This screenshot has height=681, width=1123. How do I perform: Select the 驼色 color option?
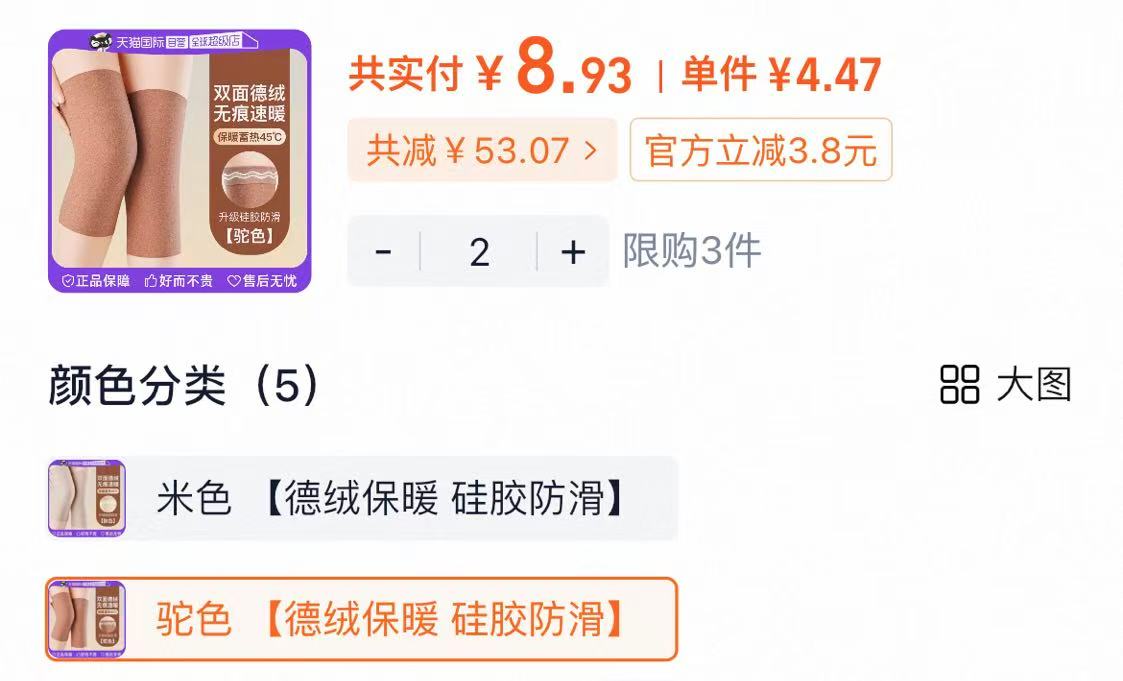coord(360,620)
